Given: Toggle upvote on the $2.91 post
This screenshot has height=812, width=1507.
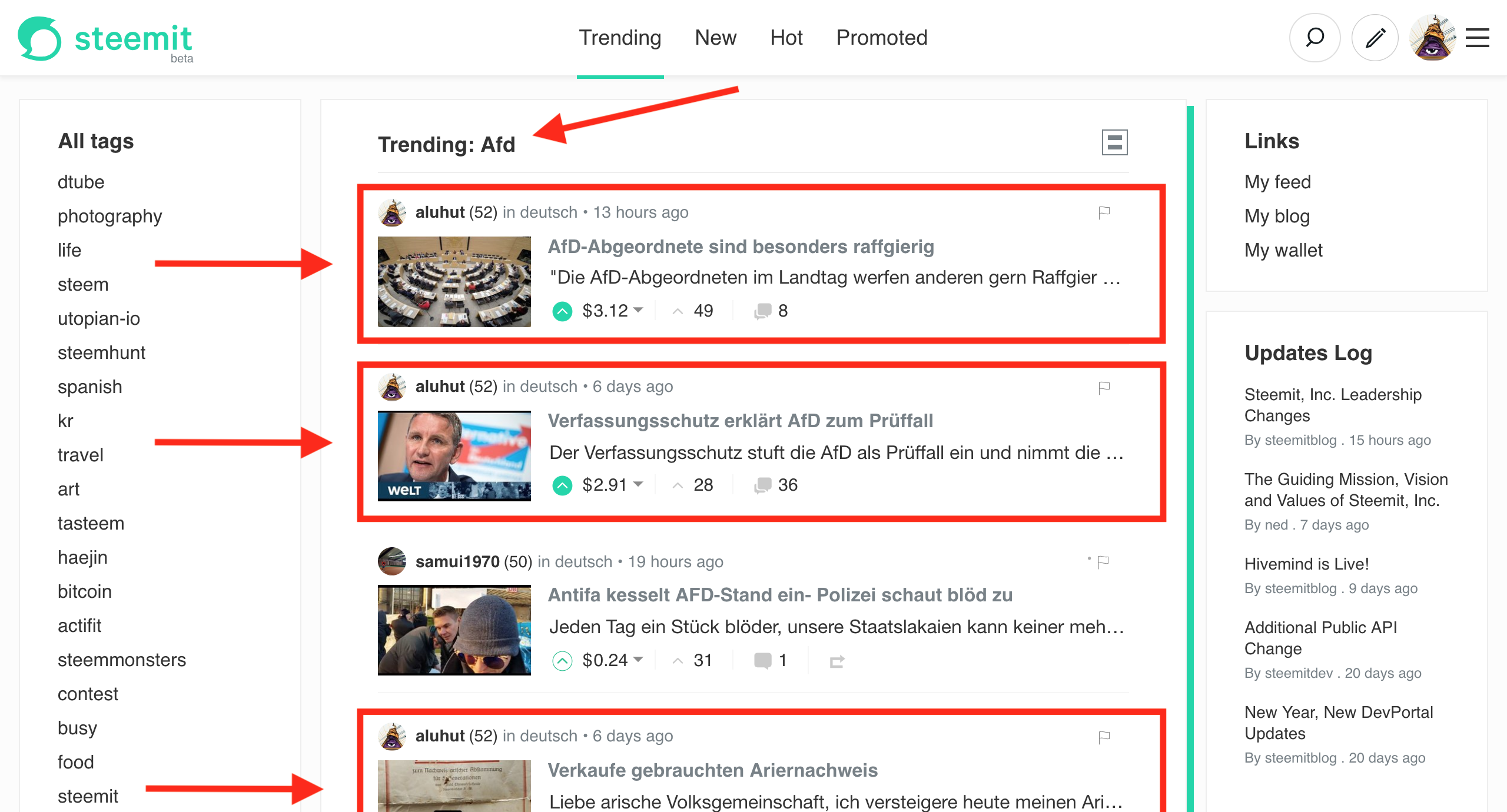Looking at the screenshot, I should pos(562,485).
